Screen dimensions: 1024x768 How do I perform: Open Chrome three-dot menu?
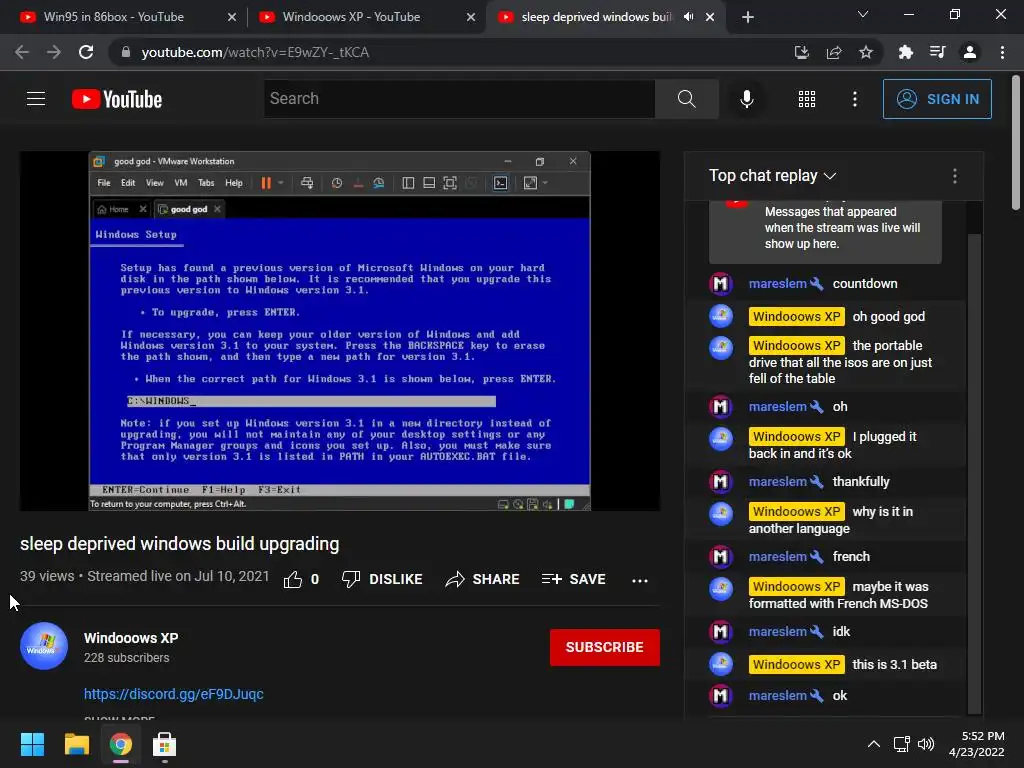(1002, 52)
